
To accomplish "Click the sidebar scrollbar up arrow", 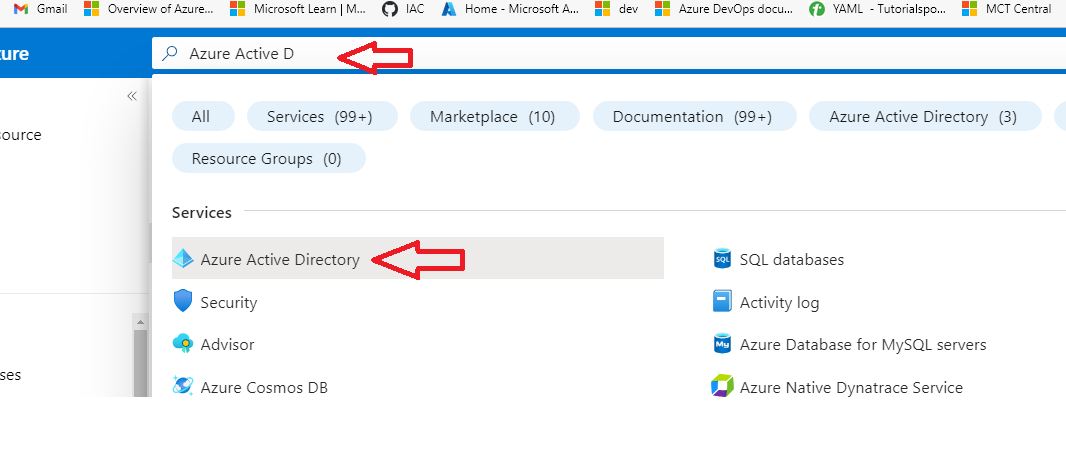I will [x=140, y=321].
